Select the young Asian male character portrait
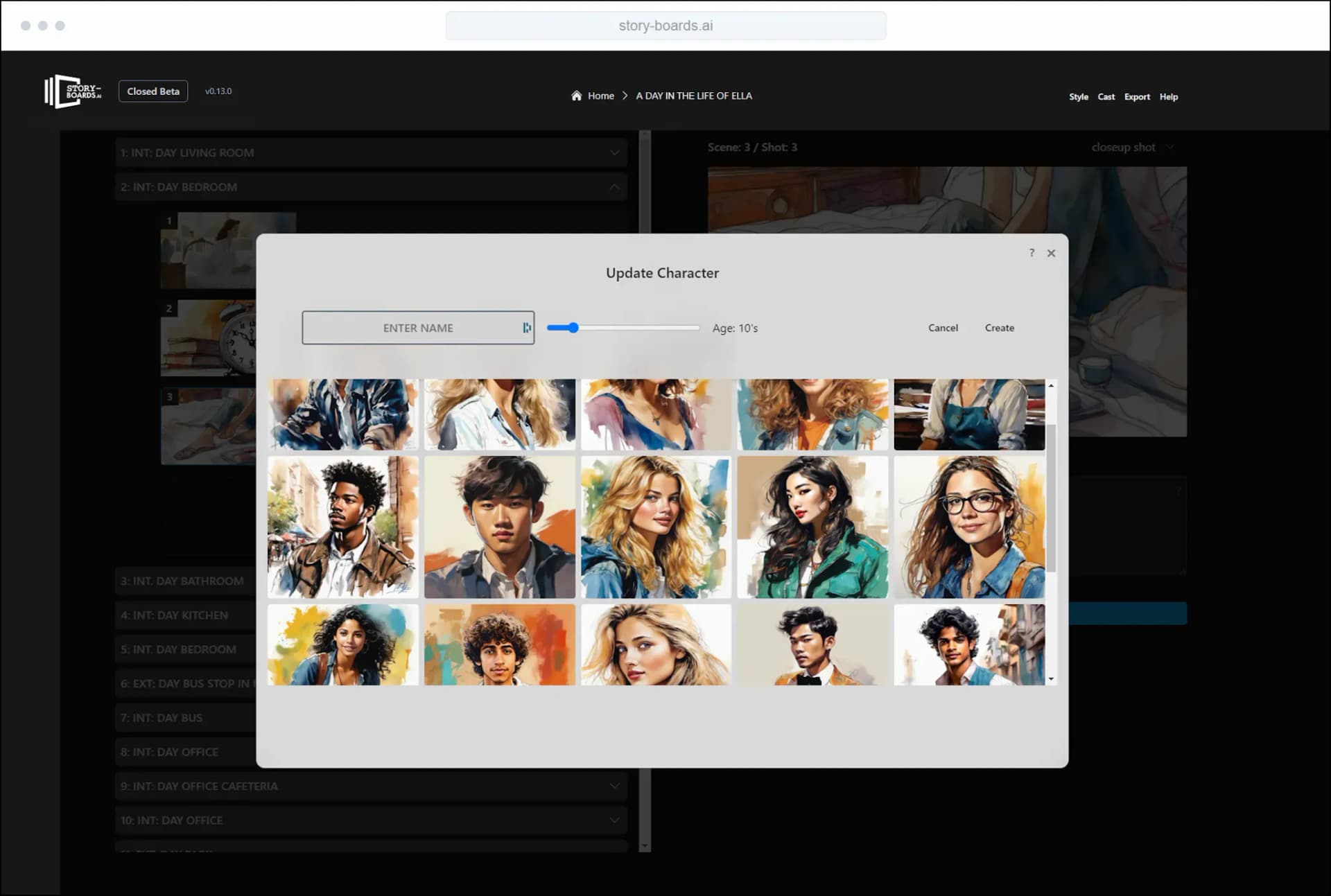 click(x=500, y=527)
